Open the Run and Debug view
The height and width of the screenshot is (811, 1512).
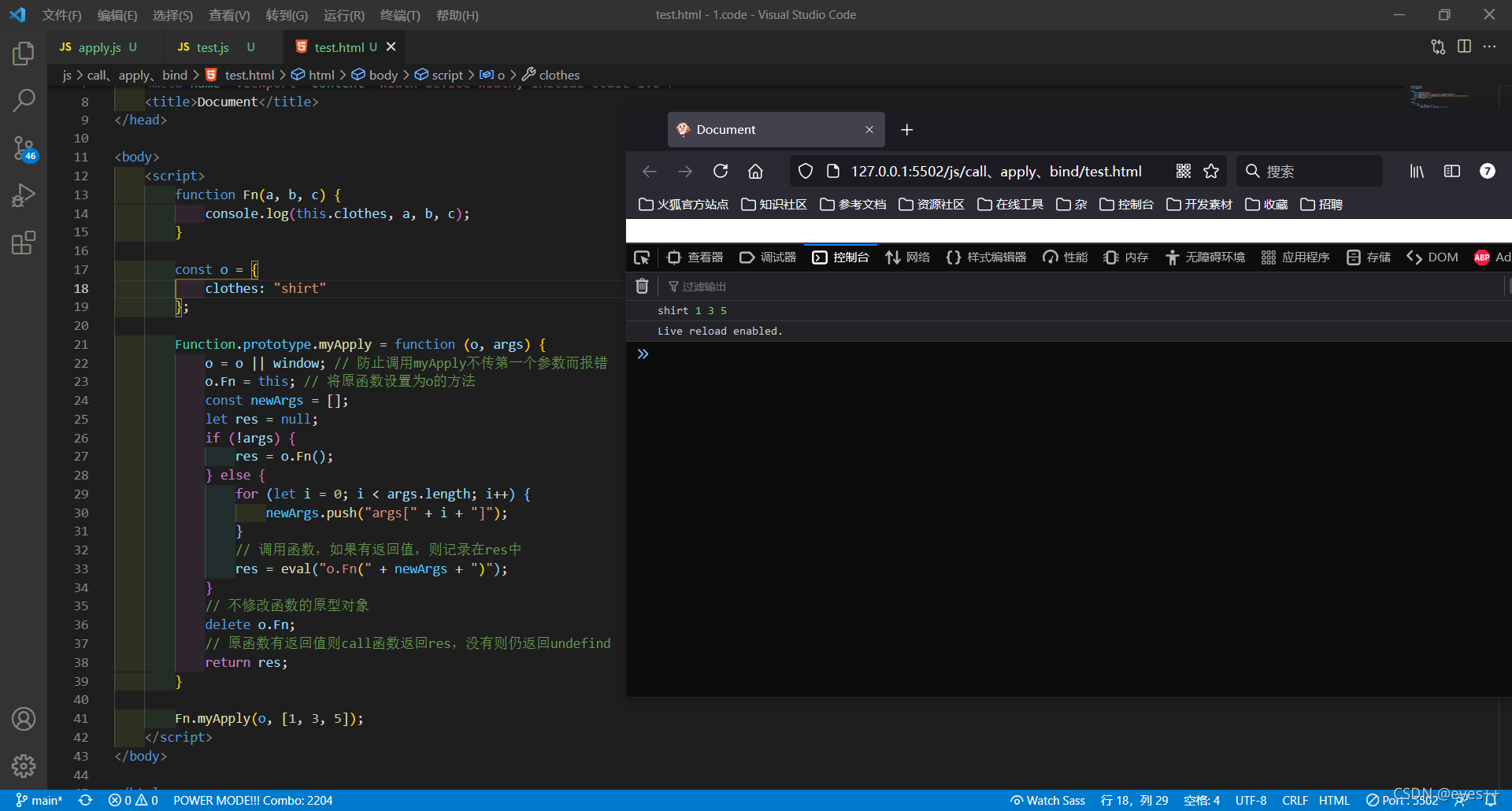point(24,194)
